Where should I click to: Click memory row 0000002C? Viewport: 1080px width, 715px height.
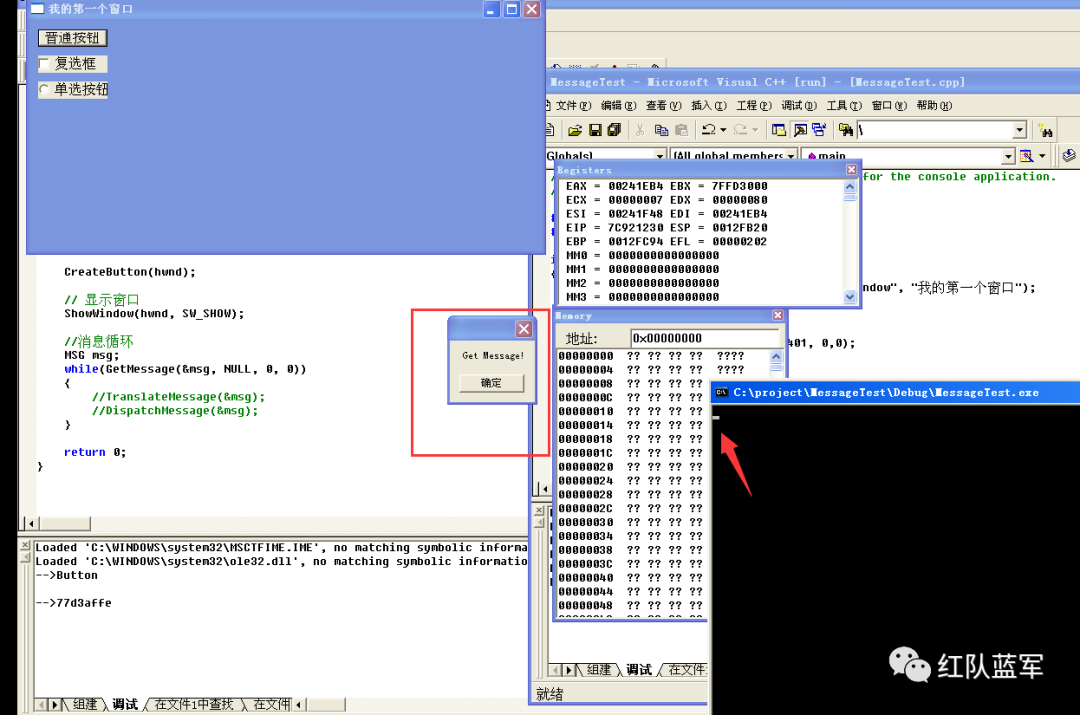(630, 508)
